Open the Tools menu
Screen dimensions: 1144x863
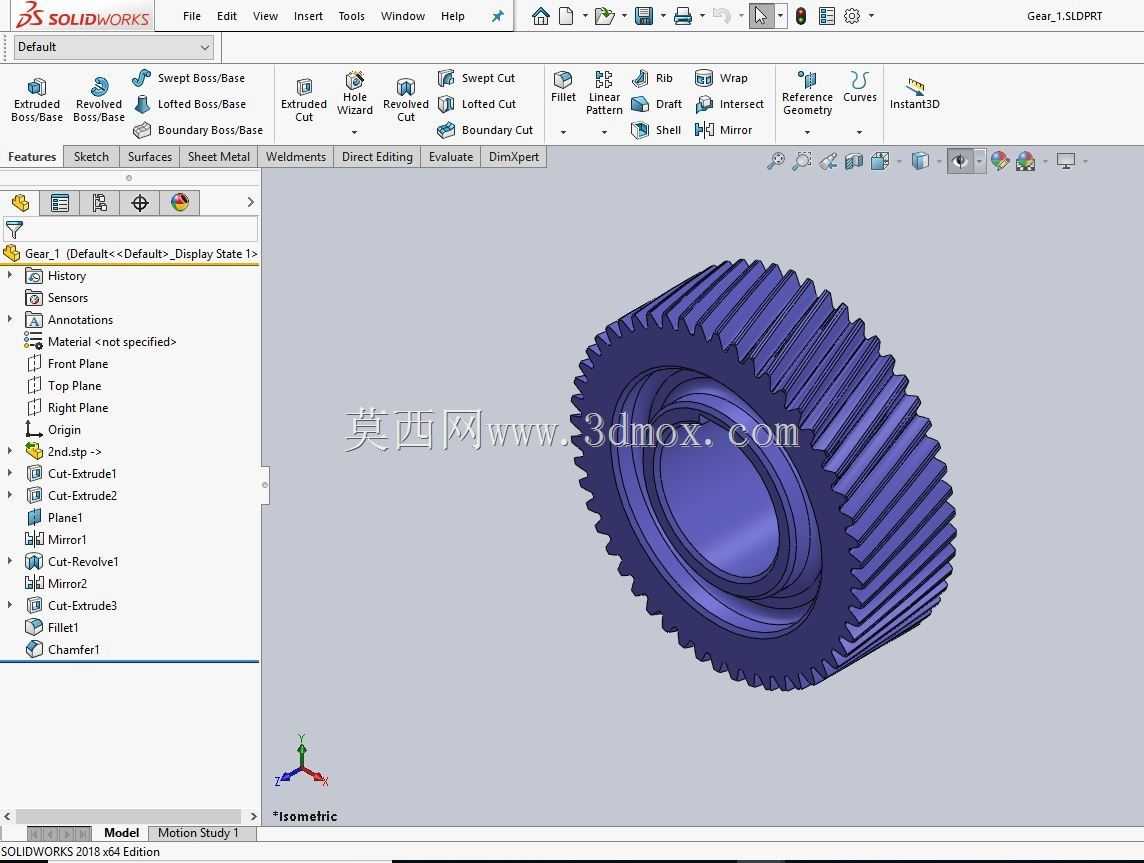pyautogui.click(x=352, y=16)
